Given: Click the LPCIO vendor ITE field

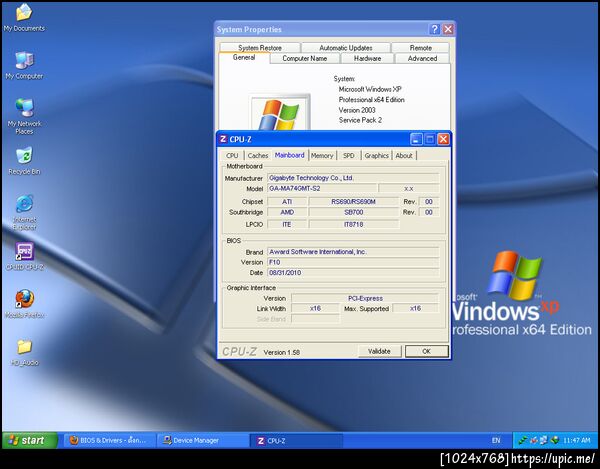Looking at the screenshot, I should (x=287, y=224).
